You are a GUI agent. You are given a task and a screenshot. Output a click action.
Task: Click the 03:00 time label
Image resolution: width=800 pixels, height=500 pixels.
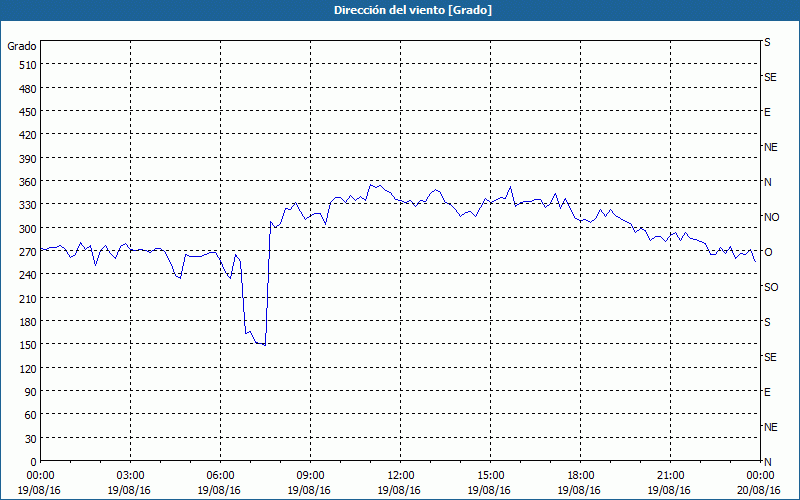130,476
